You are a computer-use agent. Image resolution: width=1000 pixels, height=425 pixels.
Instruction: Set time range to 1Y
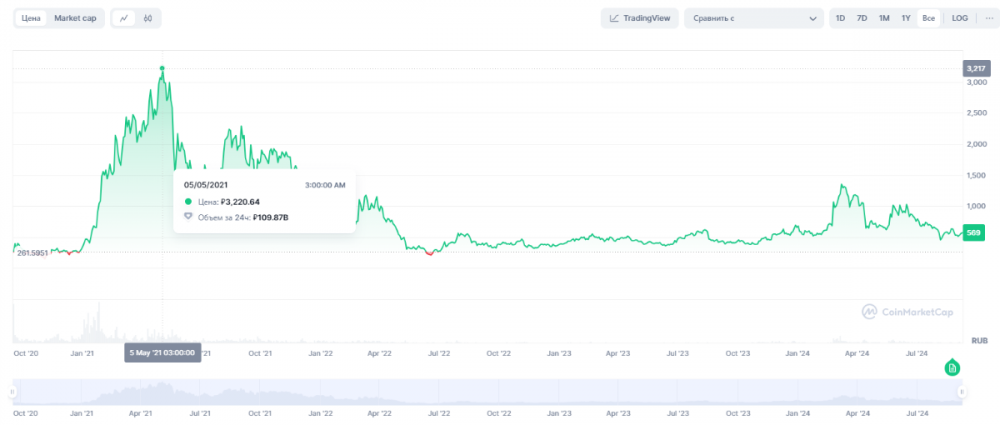(x=905, y=18)
